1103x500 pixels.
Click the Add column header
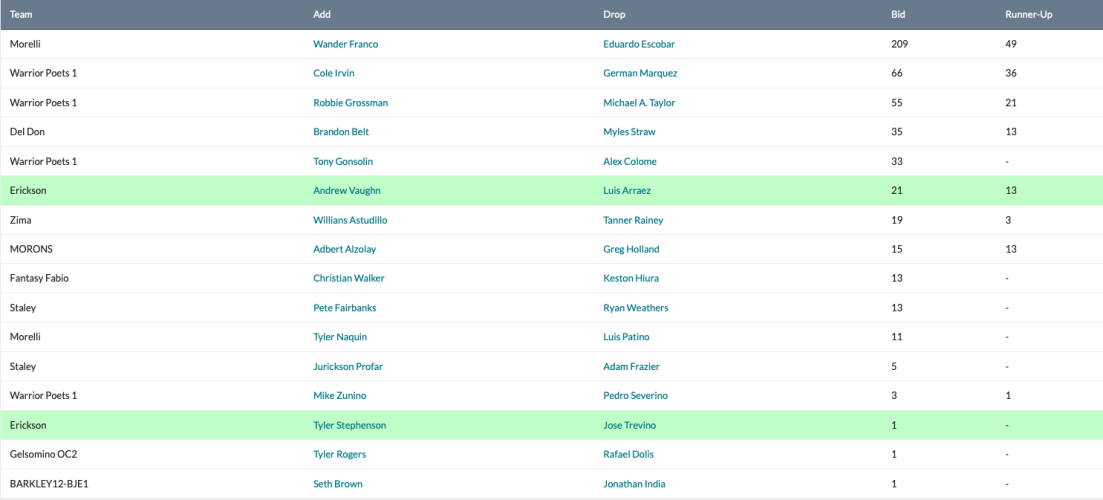tap(322, 14)
